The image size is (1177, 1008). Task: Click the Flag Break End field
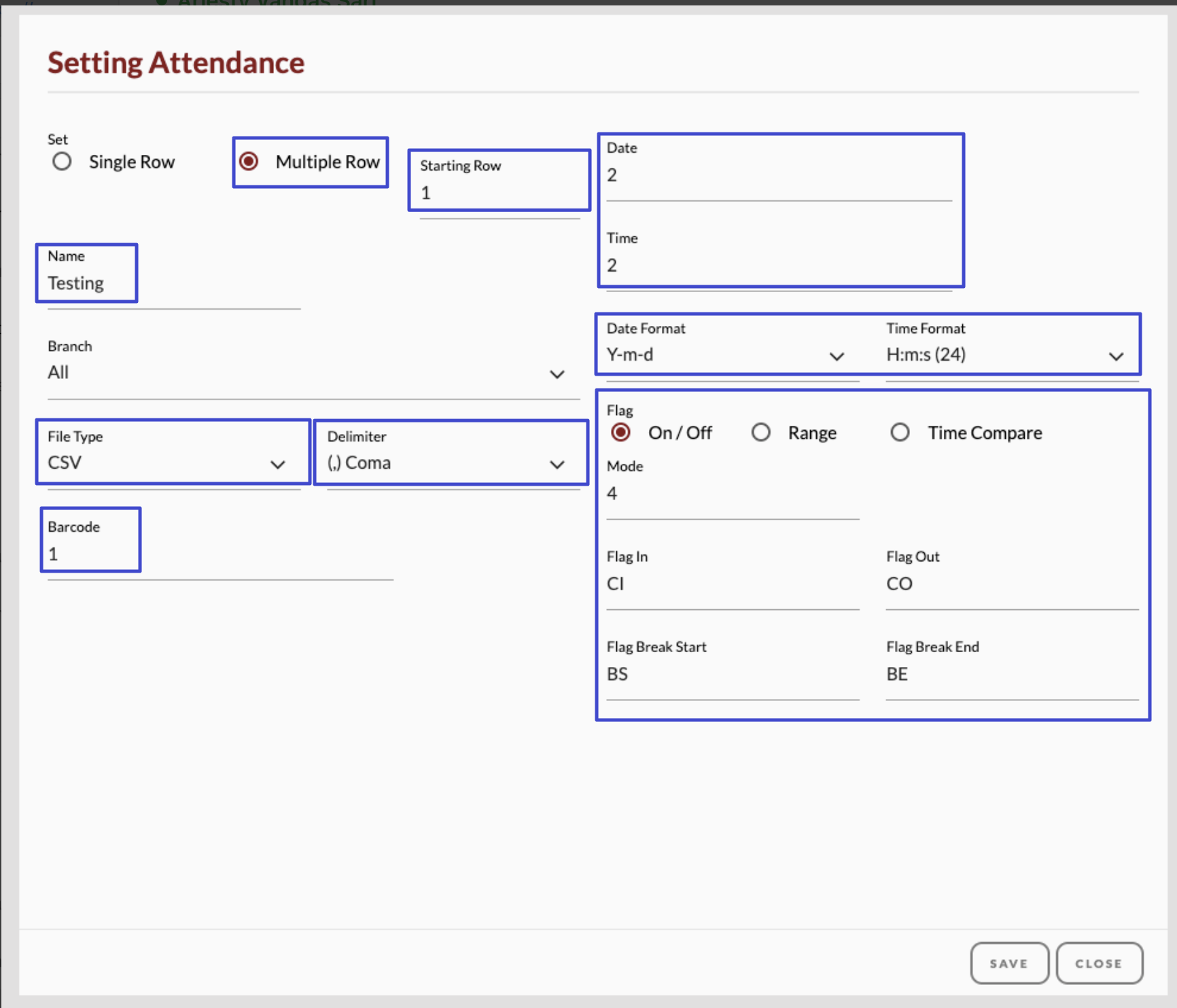(x=1011, y=674)
